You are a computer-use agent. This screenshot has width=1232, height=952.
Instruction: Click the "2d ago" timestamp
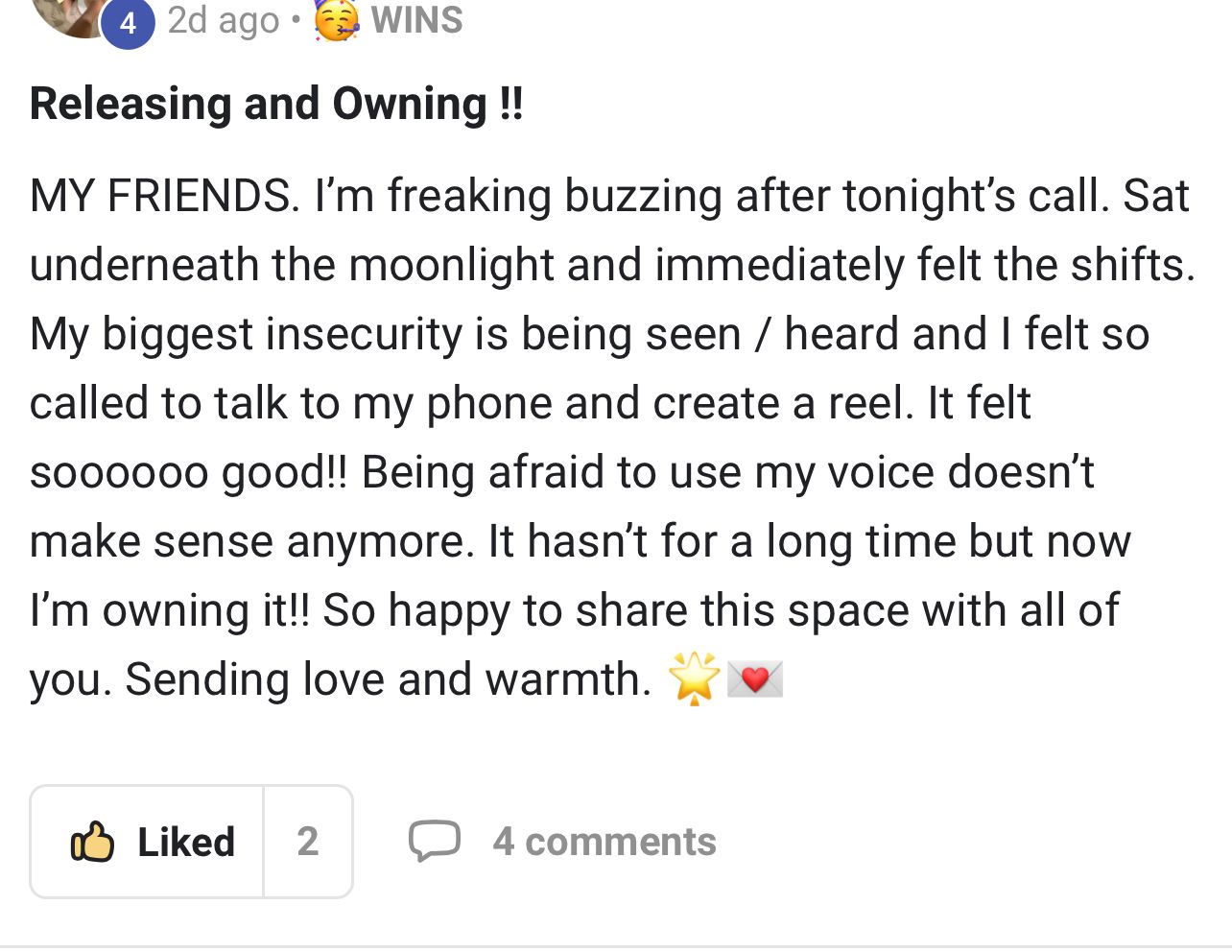(223, 20)
